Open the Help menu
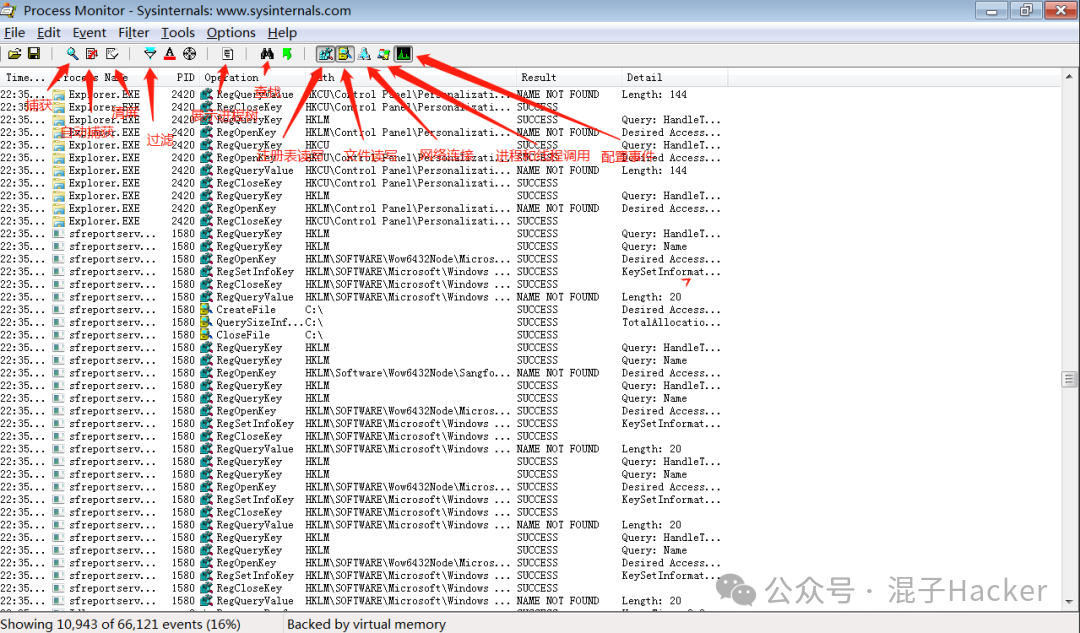 tap(282, 32)
